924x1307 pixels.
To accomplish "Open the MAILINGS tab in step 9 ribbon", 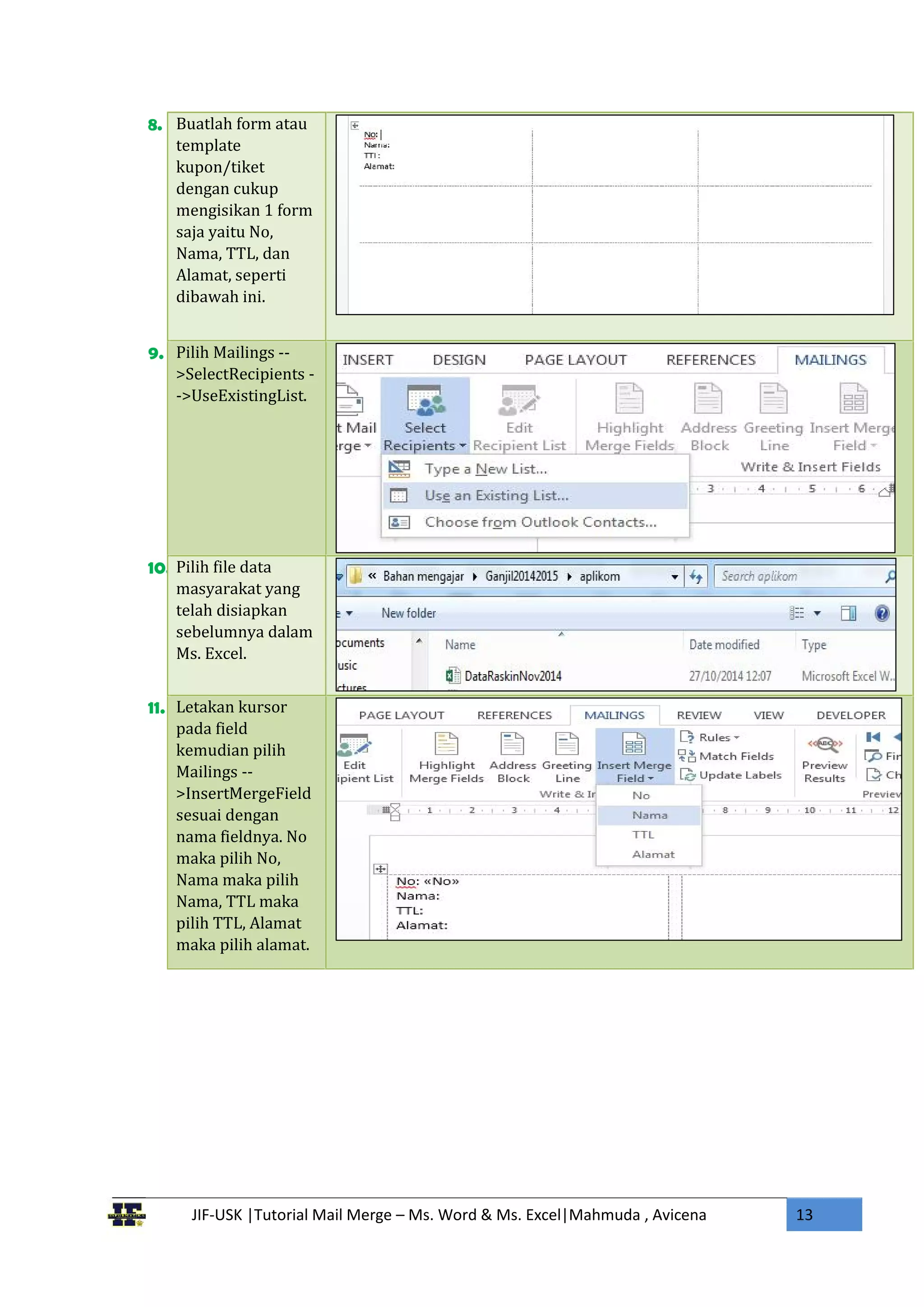I will click(830, 360).
